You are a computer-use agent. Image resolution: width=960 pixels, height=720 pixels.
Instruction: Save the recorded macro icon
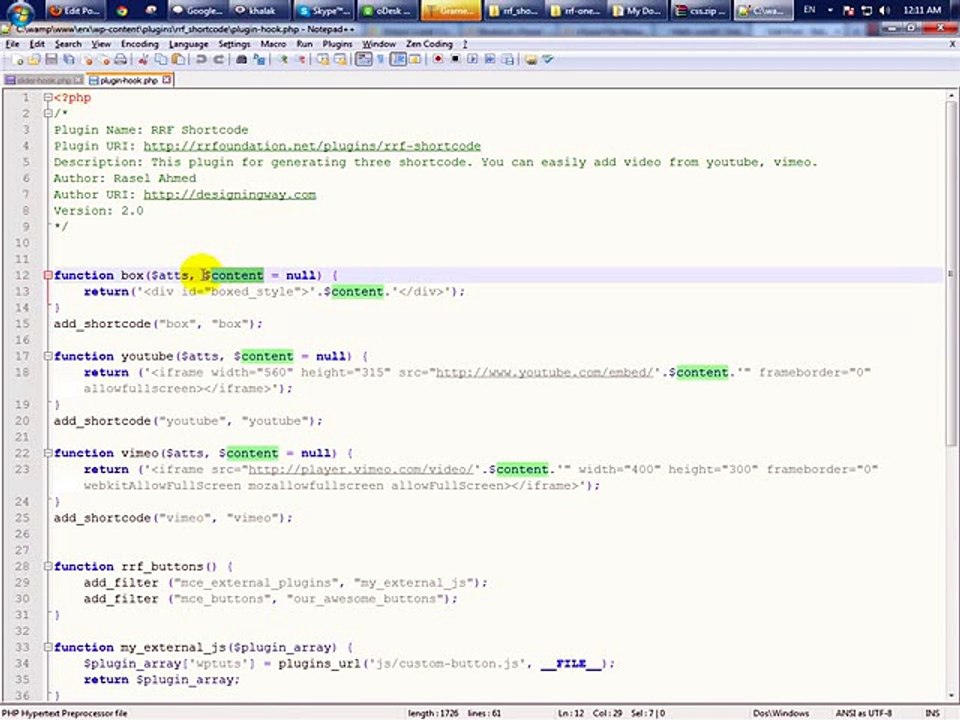click(x=508, y=59)
